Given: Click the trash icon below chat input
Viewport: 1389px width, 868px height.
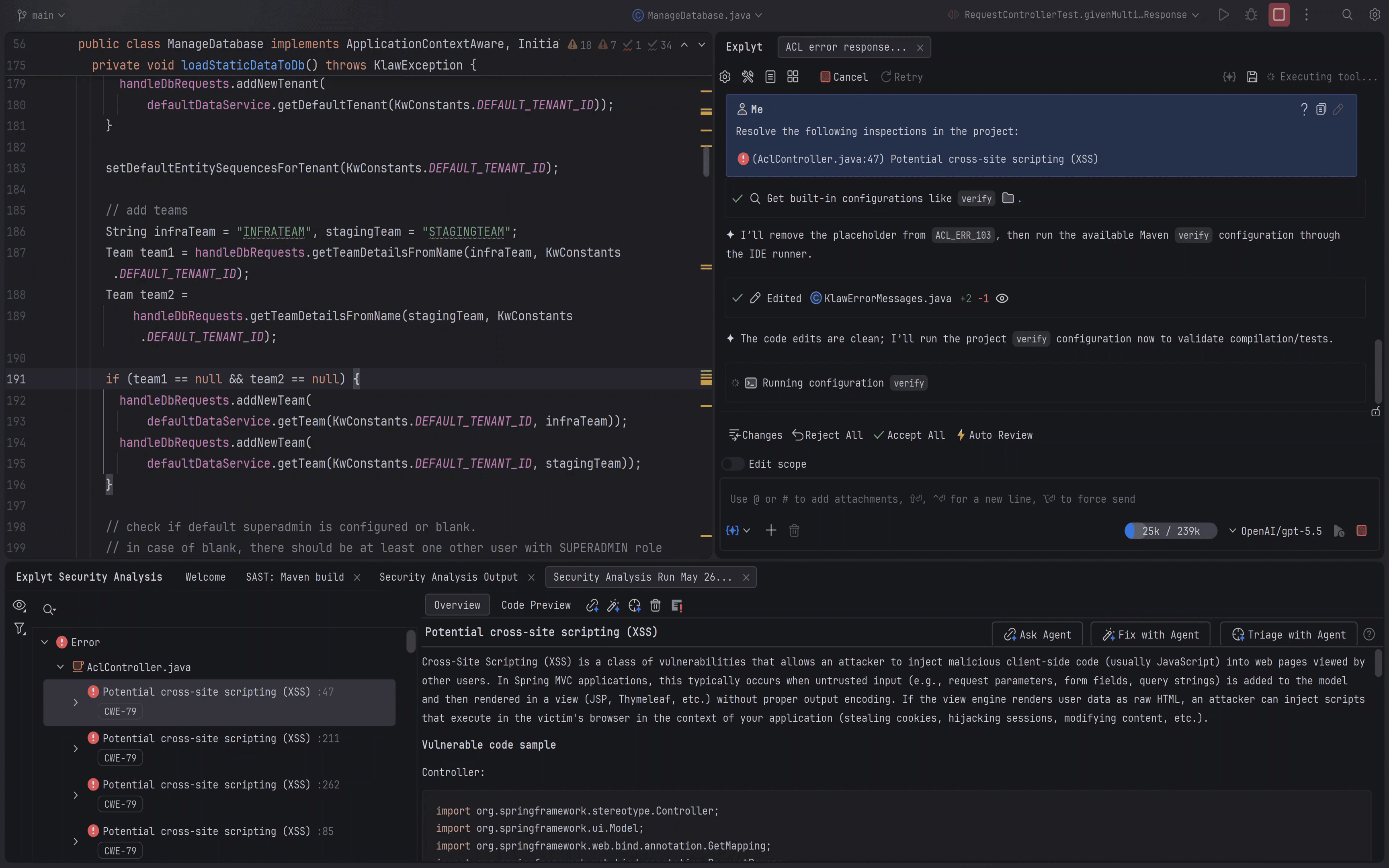Looking at the screenshot, I should pyautogui.click(x=794, y=530).
